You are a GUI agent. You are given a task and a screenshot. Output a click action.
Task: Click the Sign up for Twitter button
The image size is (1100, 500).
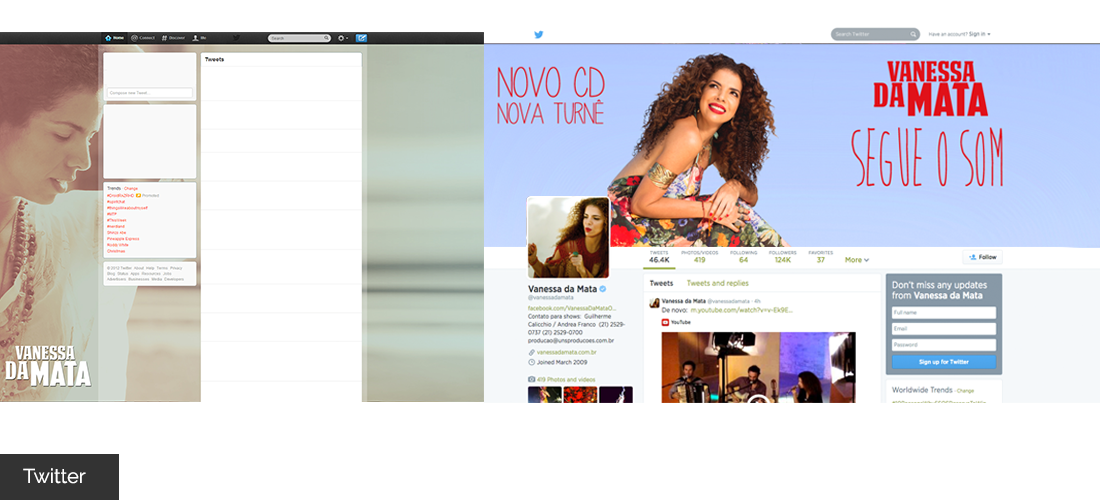click(x=944, y=362)
